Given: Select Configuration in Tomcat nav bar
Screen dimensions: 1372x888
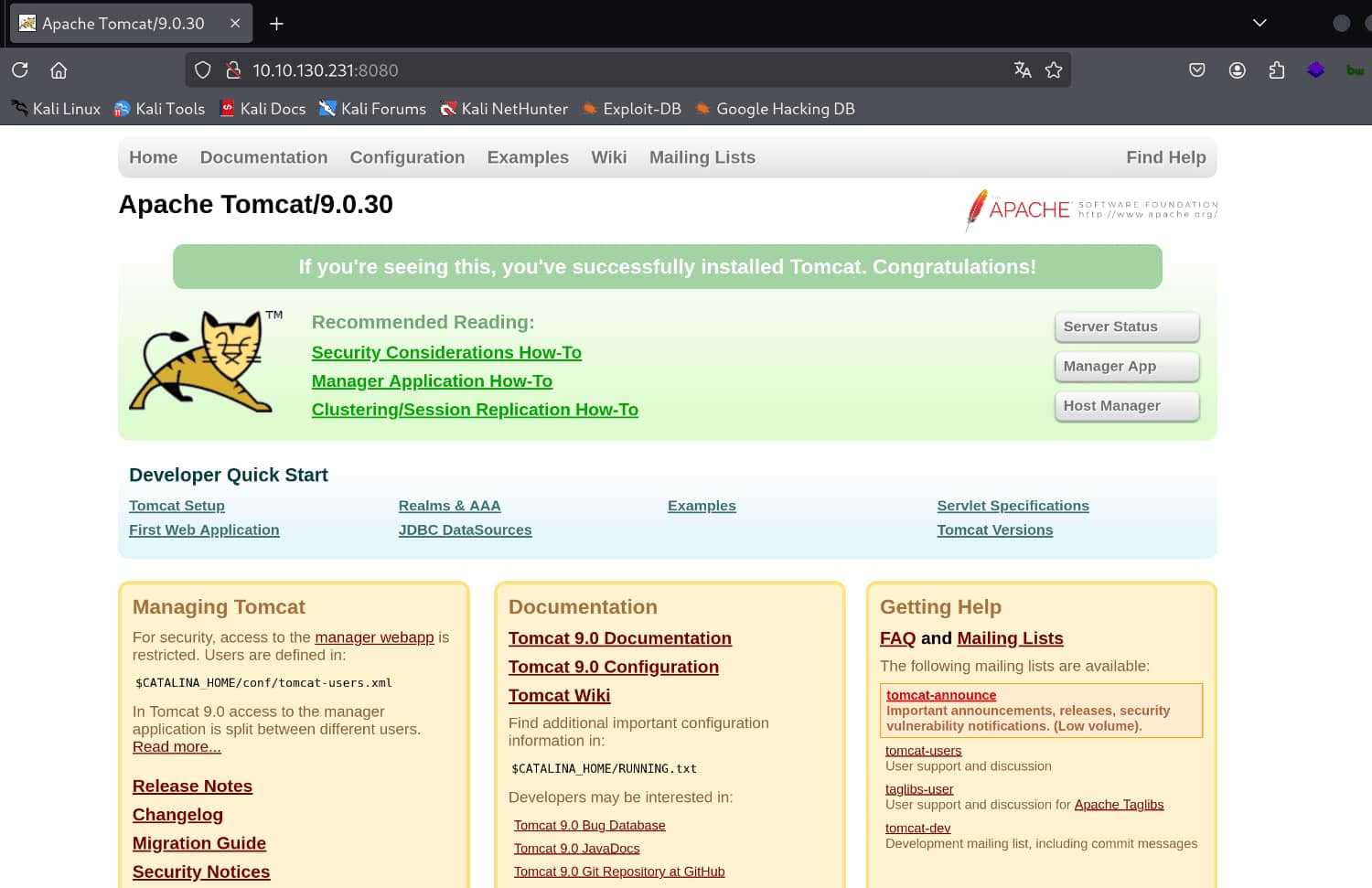Looking at the screenshot, I should tap(407, 157).
